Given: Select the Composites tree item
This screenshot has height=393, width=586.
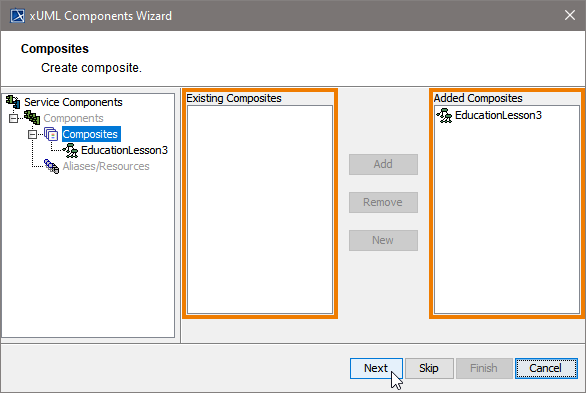Looking at the screenshot, I should coord(90,134).
